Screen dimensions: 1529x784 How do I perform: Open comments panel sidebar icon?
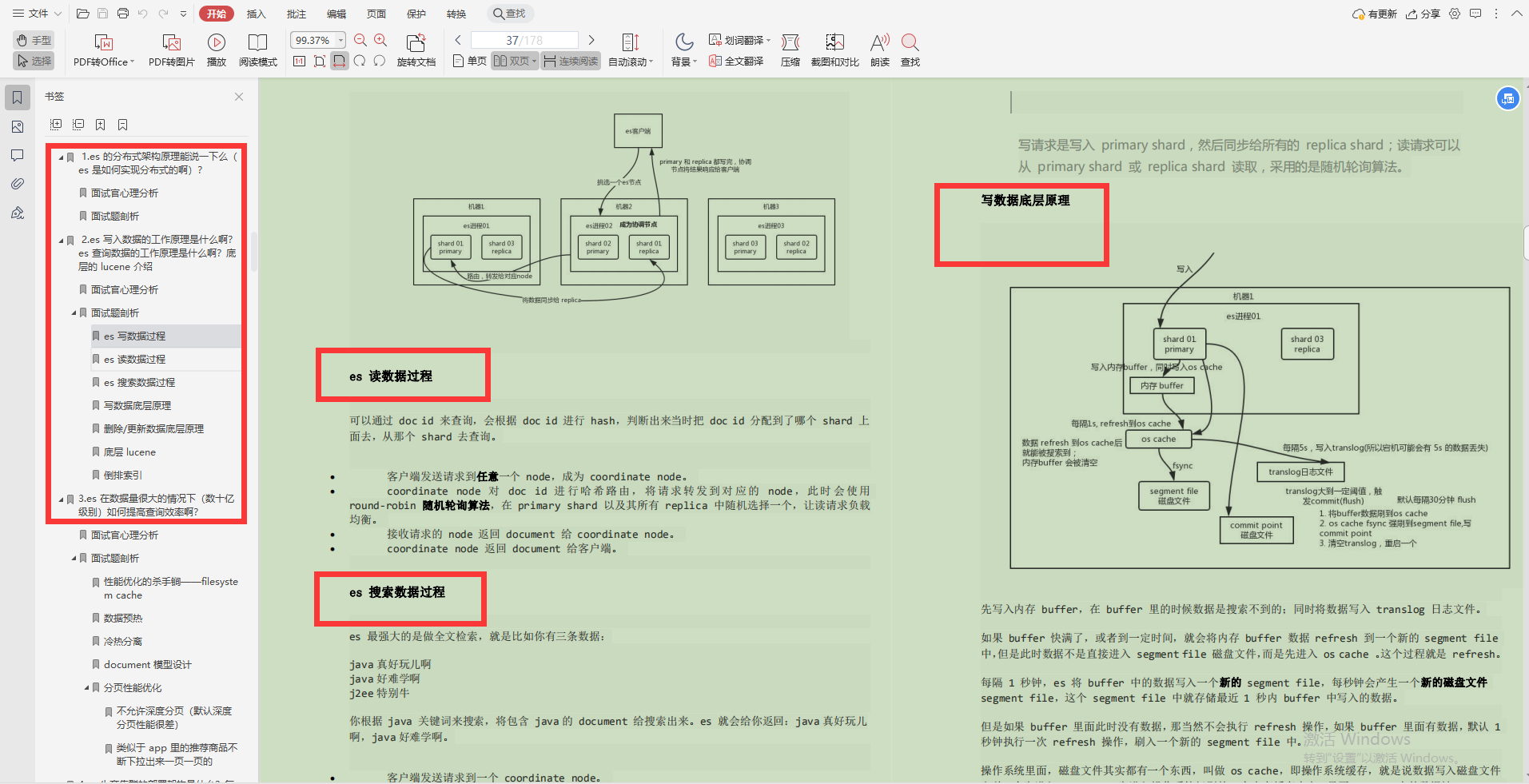click(18, 155)
